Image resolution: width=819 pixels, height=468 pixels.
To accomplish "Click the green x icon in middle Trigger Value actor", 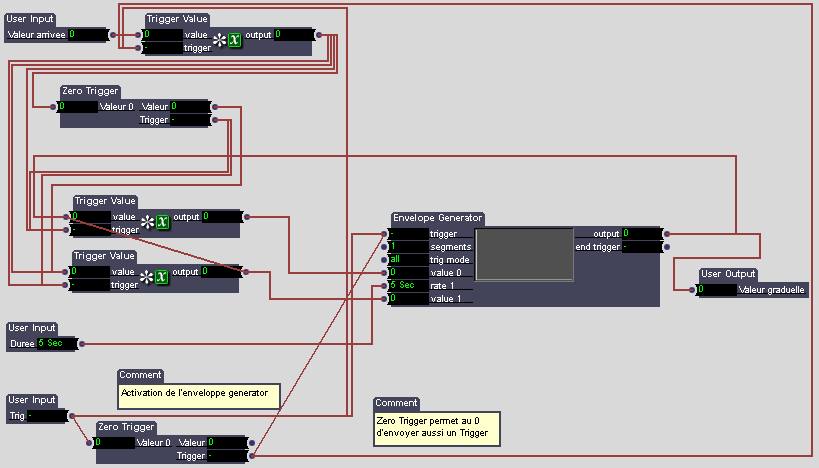I will [x=162, y=222].
